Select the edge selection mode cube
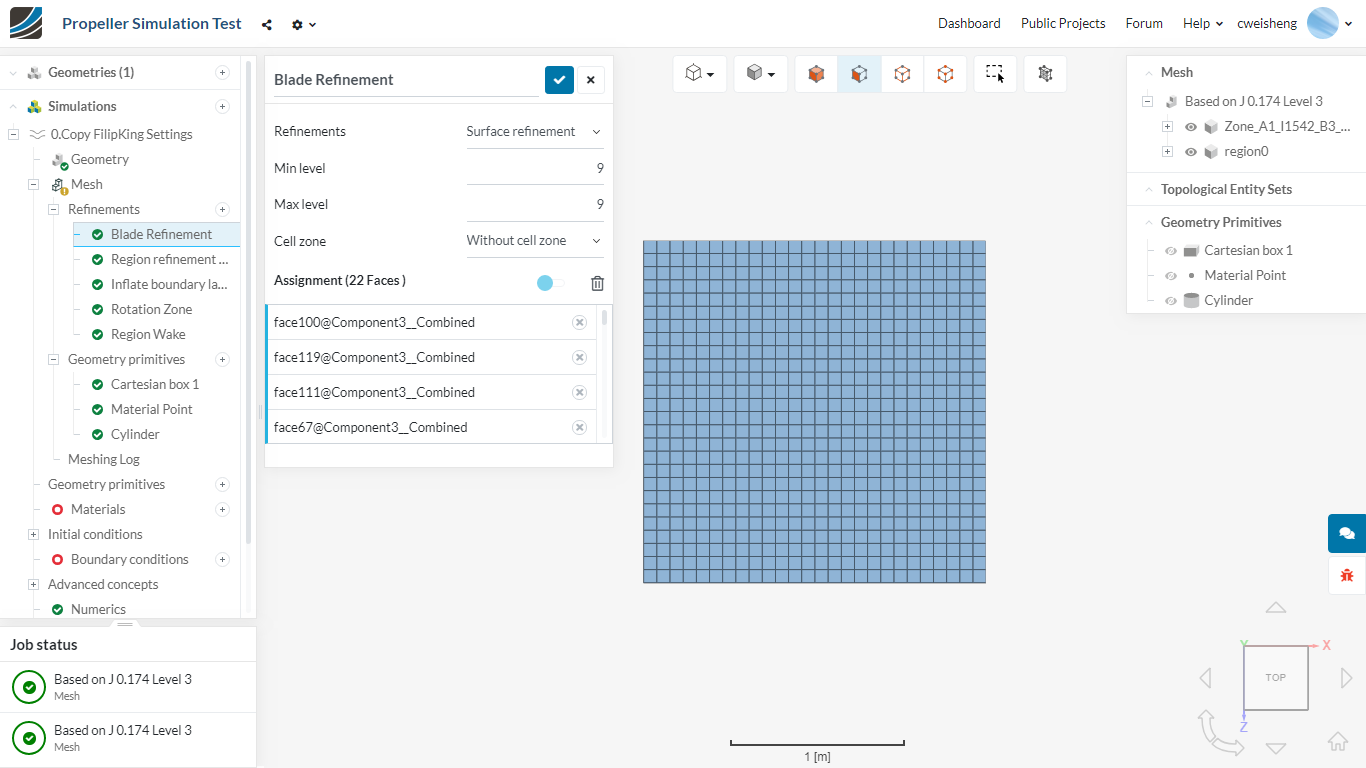 902,74
